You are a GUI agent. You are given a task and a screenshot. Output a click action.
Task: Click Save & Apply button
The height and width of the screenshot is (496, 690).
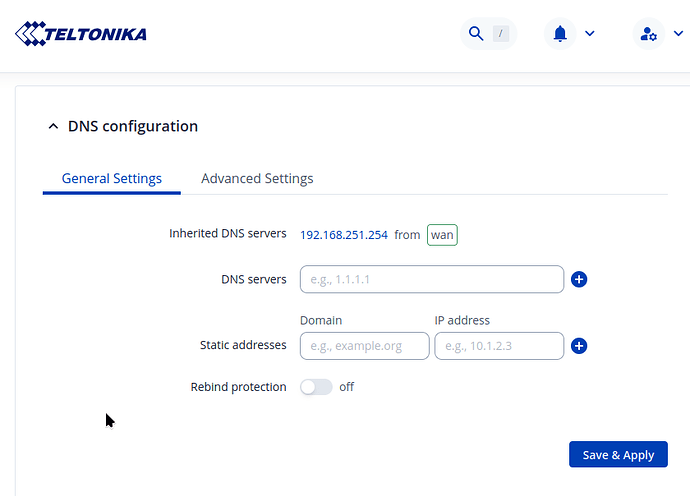[x=618, y=455]
